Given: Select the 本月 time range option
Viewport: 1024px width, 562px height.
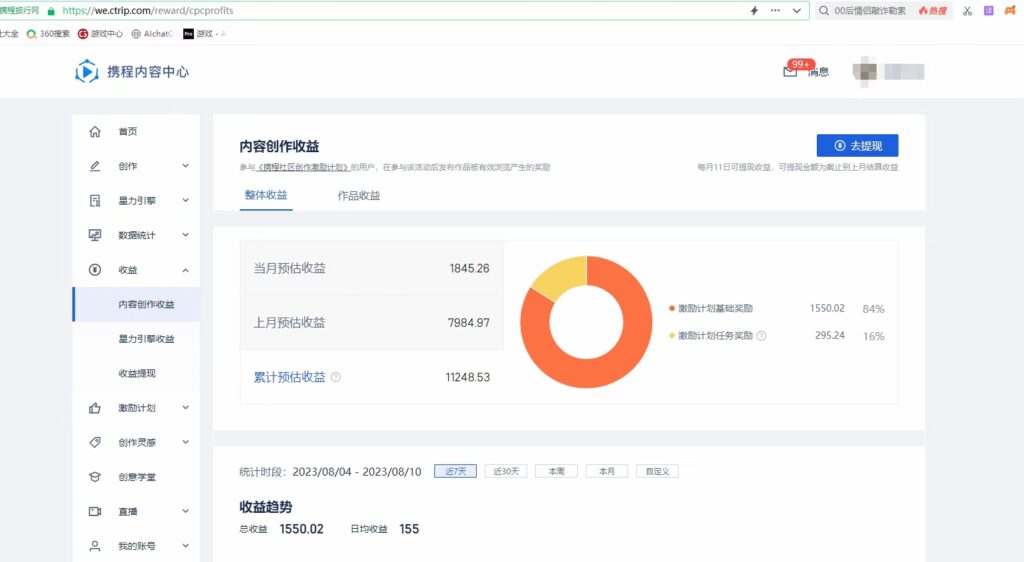Looking at the screenshot, I should click(x=606, y=471).
